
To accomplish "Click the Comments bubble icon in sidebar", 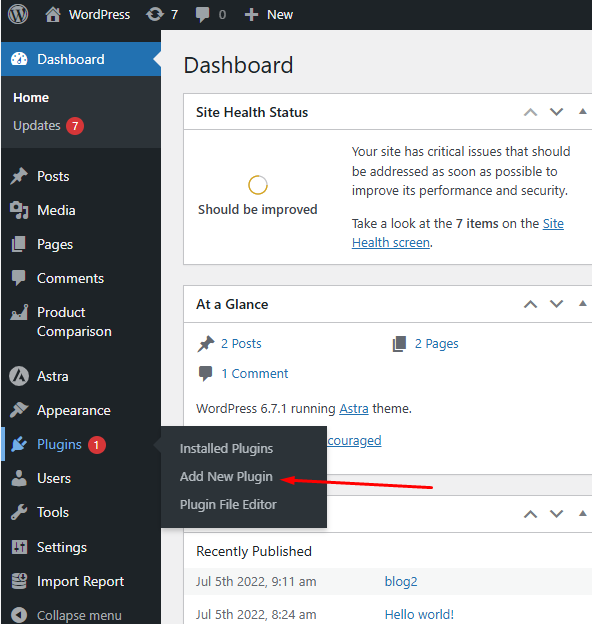I will (19, 278).
